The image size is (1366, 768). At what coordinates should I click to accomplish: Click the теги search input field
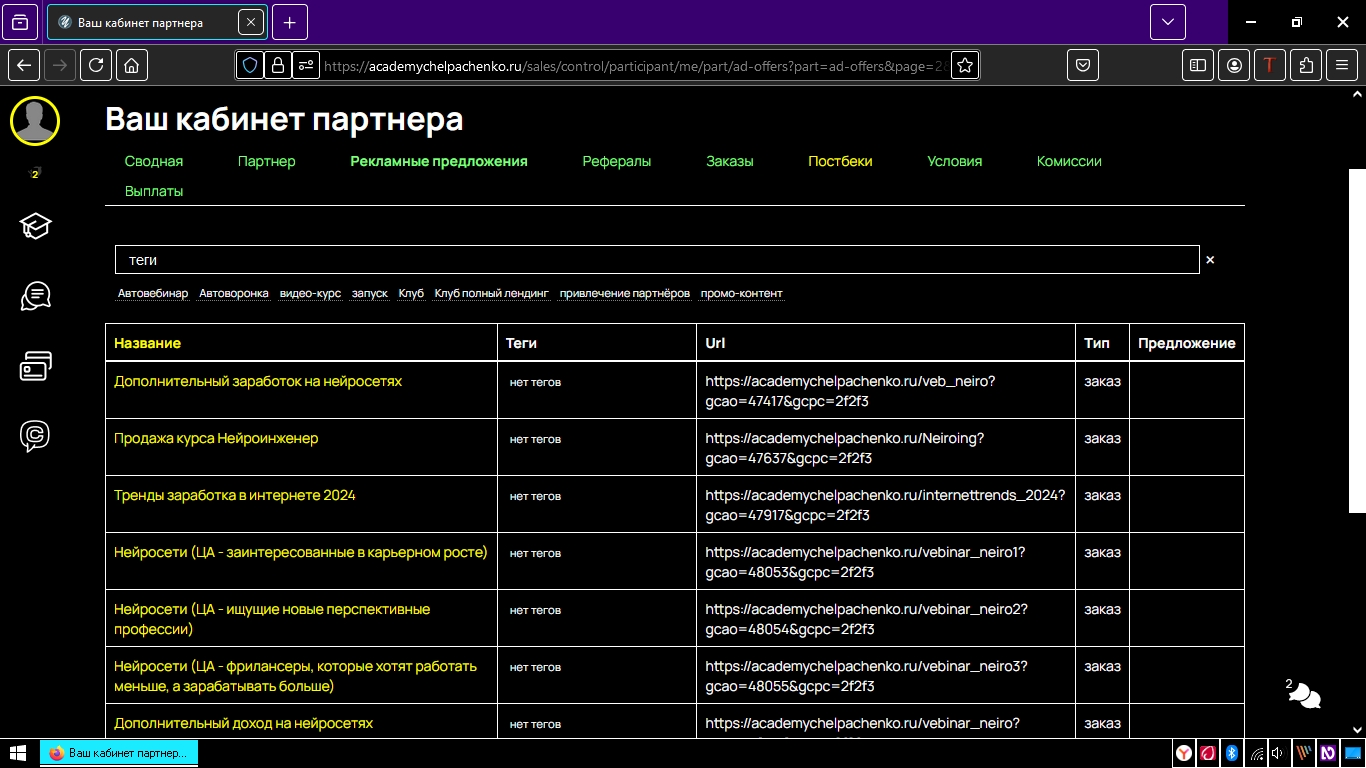(657, 260)
